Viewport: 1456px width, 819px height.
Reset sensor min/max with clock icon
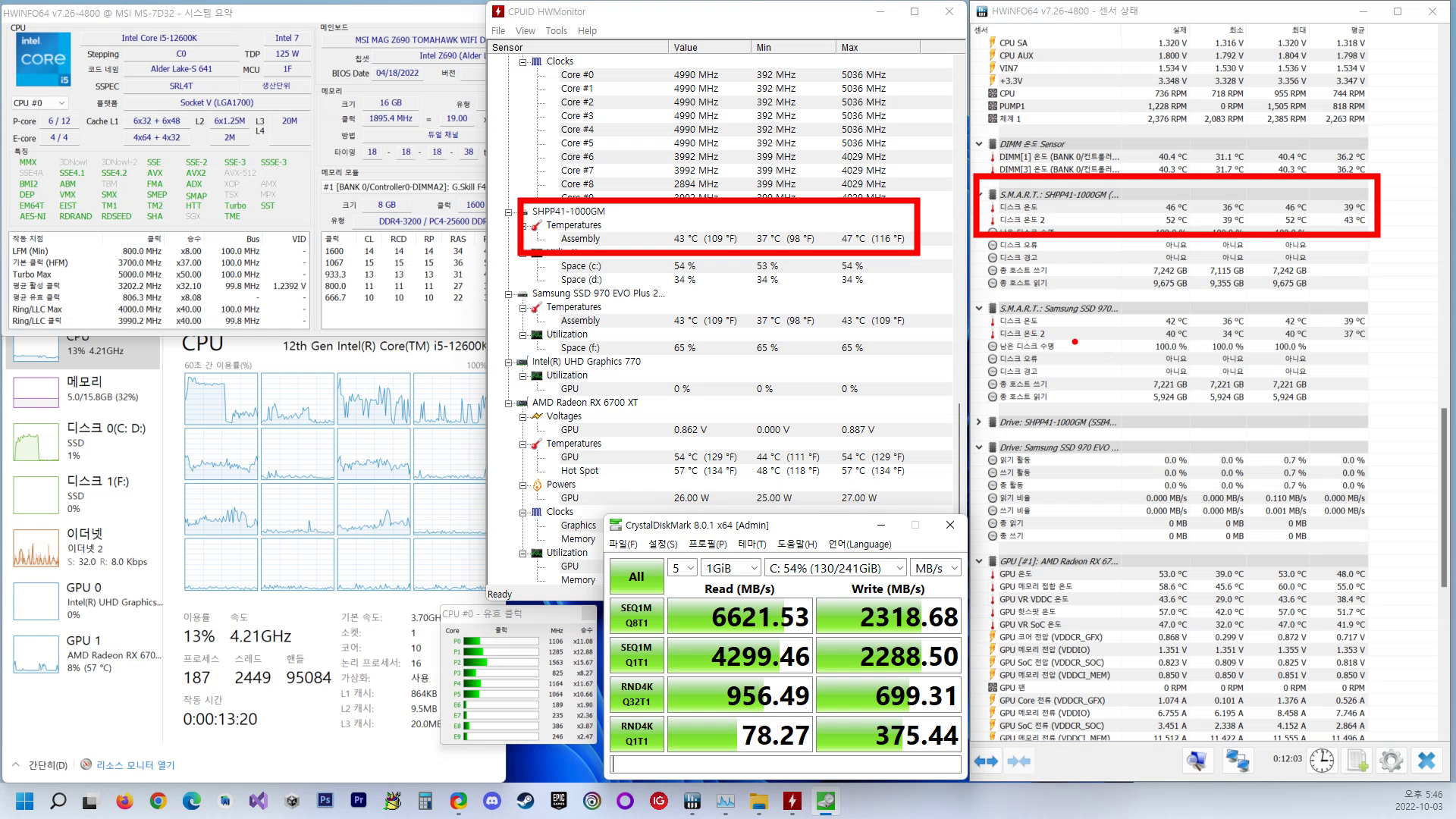1322,761
